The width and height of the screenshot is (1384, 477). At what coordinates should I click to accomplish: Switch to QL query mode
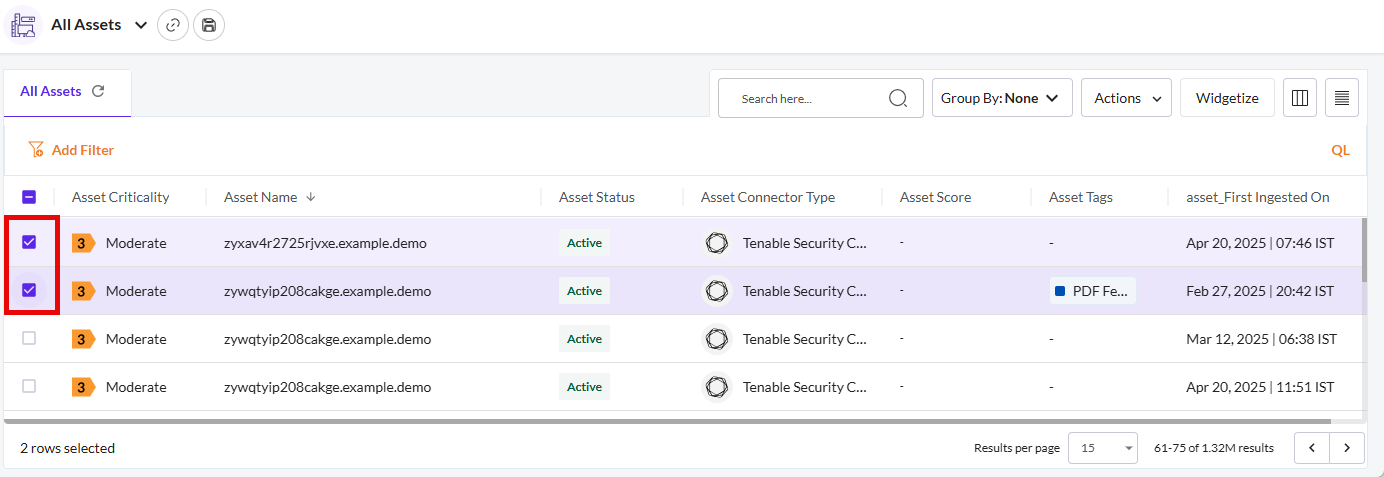coord(1340,150)
